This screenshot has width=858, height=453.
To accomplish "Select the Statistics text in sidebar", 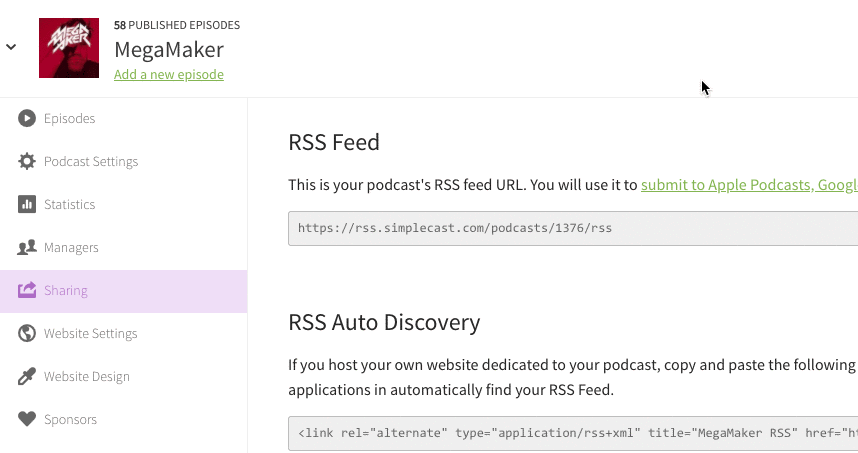I will click(69, 204).
